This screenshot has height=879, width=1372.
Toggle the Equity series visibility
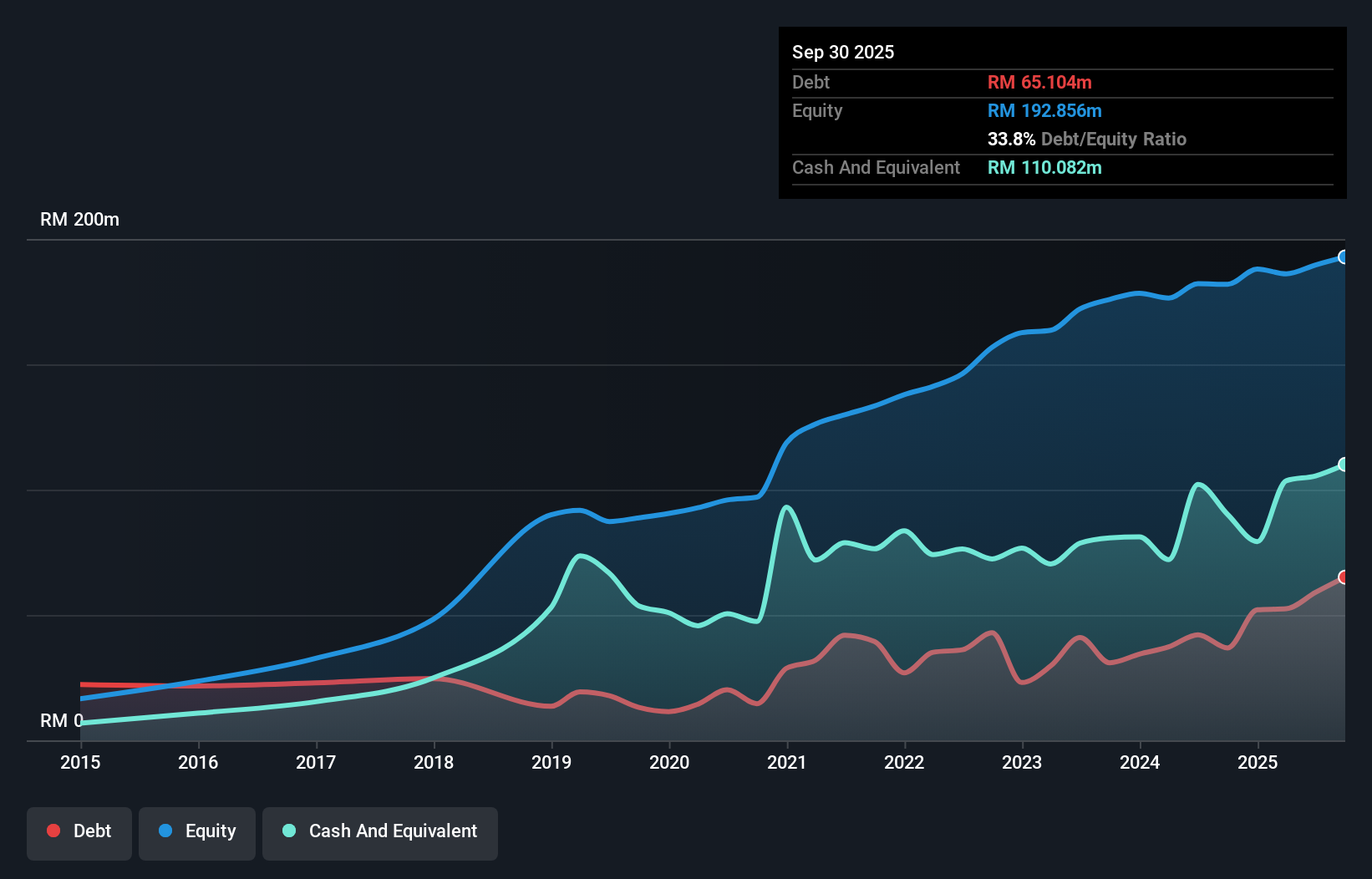[x=196, y=831]
